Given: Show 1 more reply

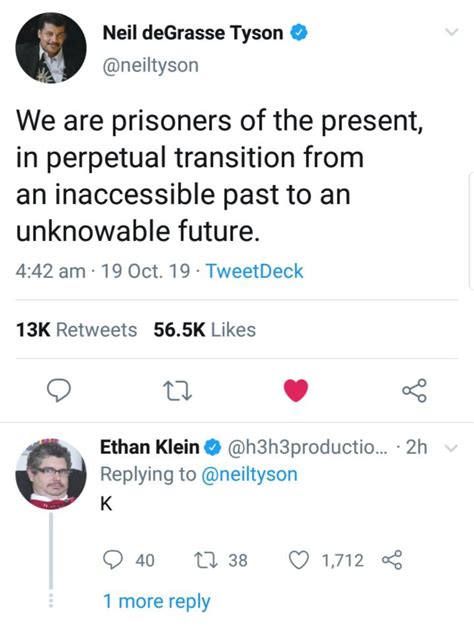Looking at the screenshot, I should (x=157, y=602).
